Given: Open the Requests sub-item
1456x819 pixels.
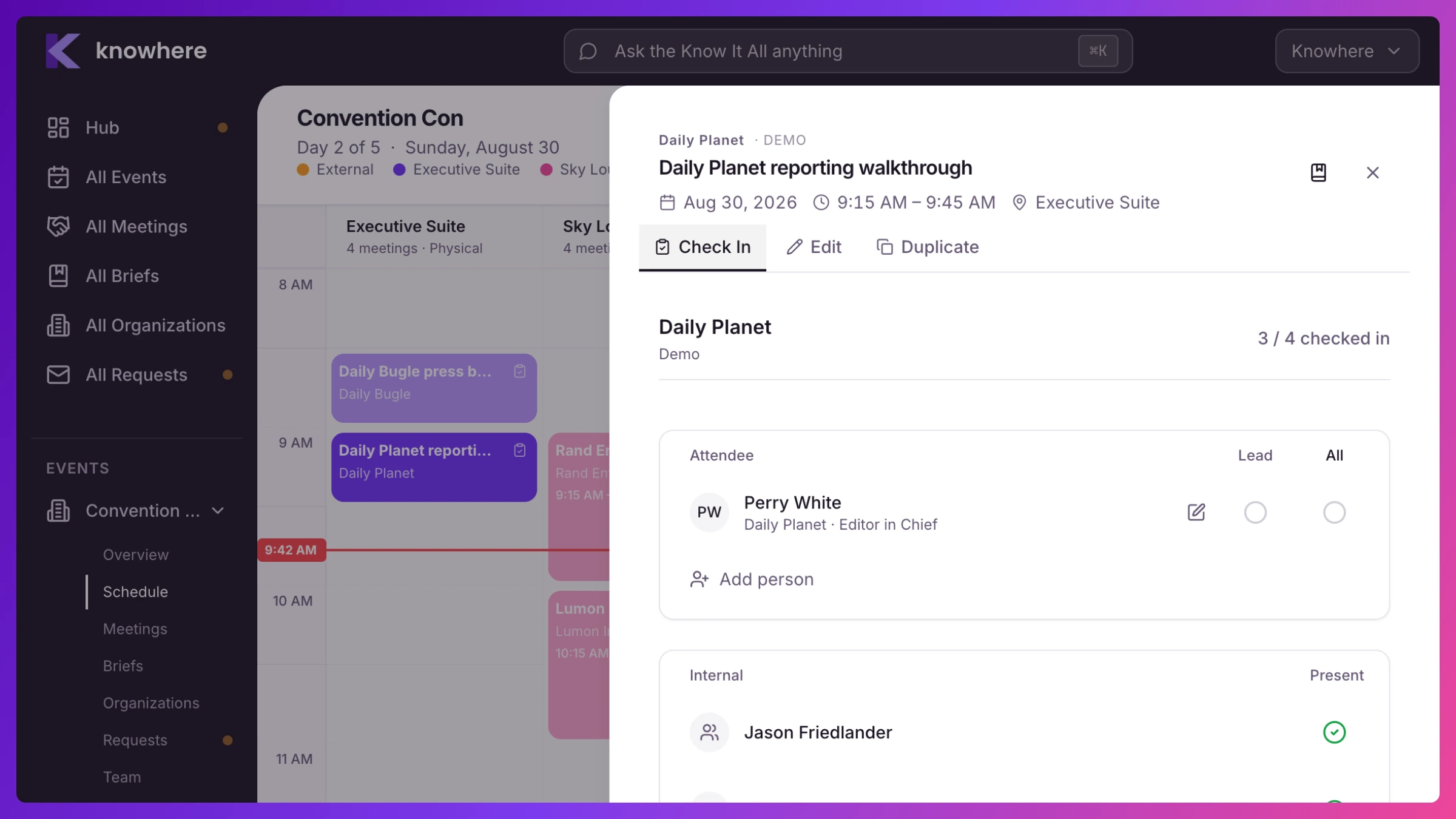Looking at the screenshot, I should 135,740.
